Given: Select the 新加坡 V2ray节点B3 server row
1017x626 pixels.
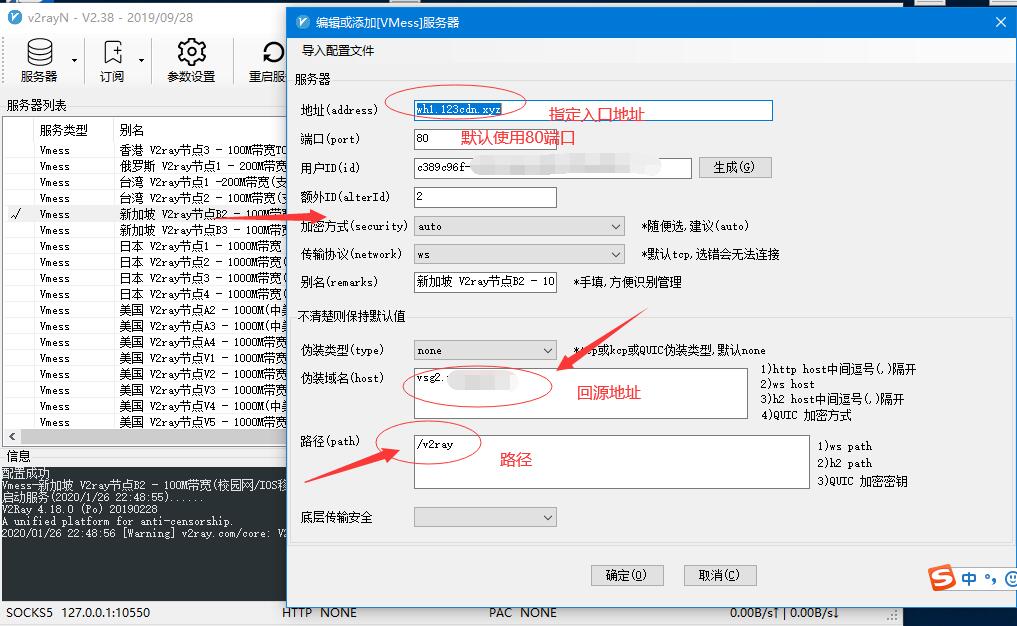Looking at the screenshot, I should pos(145,230).
